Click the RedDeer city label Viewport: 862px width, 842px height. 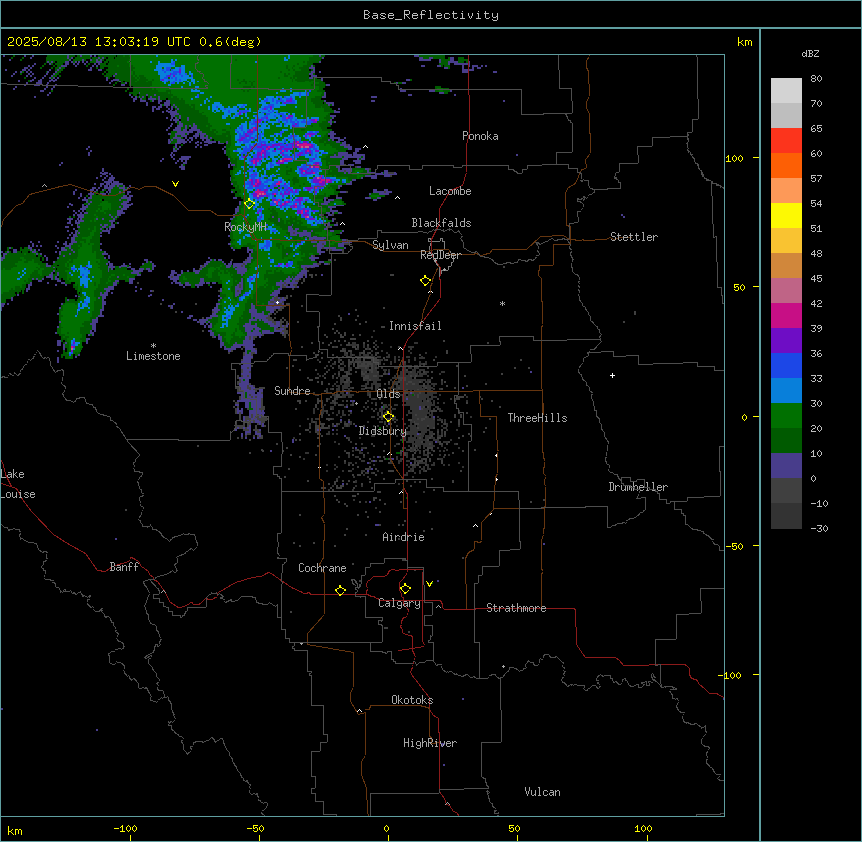tap(440, 255)
